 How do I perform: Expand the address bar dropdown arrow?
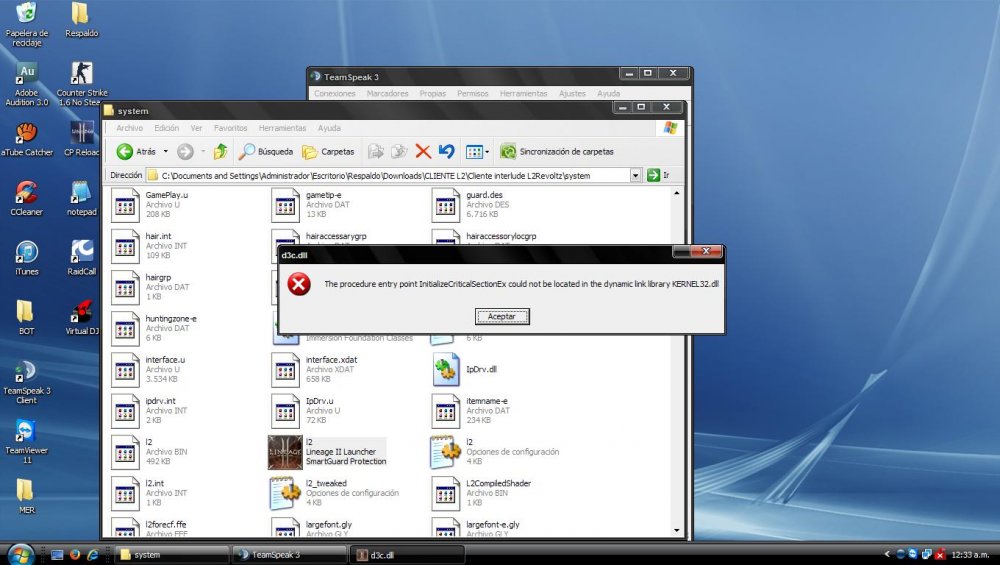click(635, 175)
